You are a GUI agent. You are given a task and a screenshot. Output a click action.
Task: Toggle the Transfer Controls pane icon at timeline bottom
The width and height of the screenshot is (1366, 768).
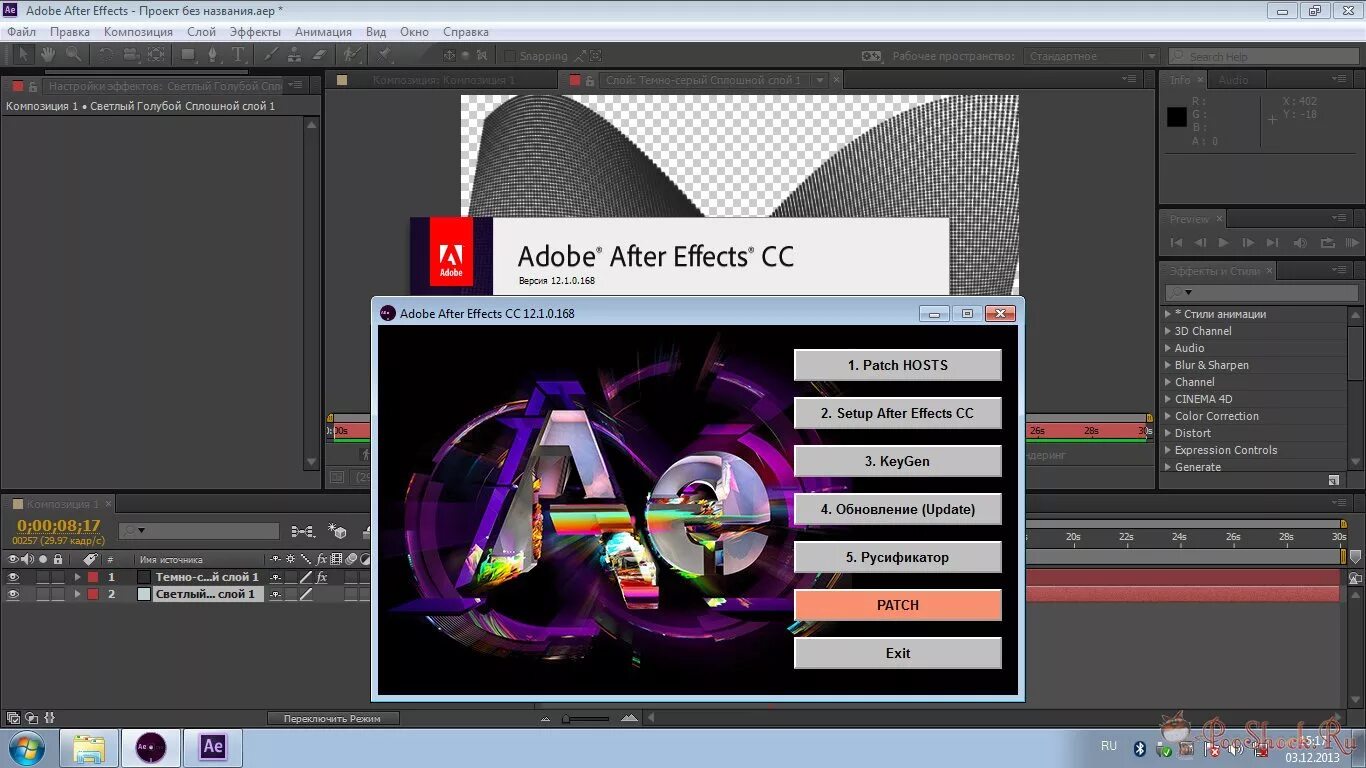32,718
